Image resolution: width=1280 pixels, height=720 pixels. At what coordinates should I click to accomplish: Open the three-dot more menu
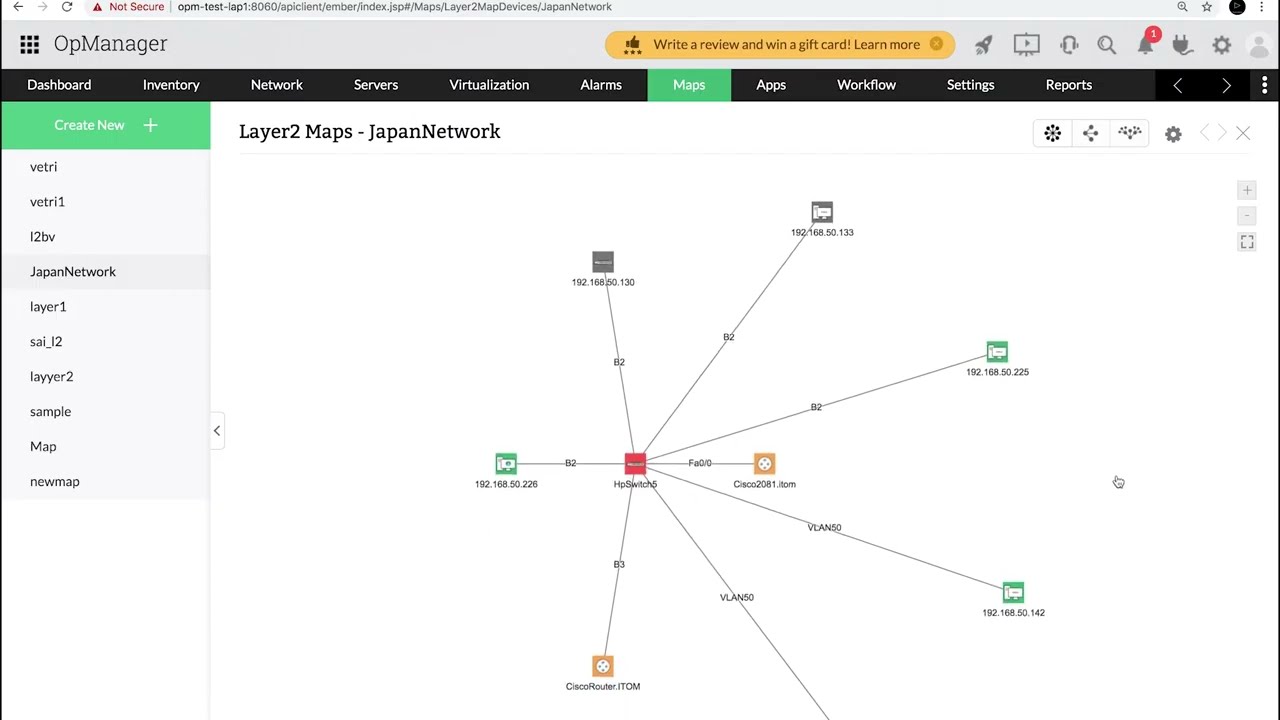[1265, 85]
